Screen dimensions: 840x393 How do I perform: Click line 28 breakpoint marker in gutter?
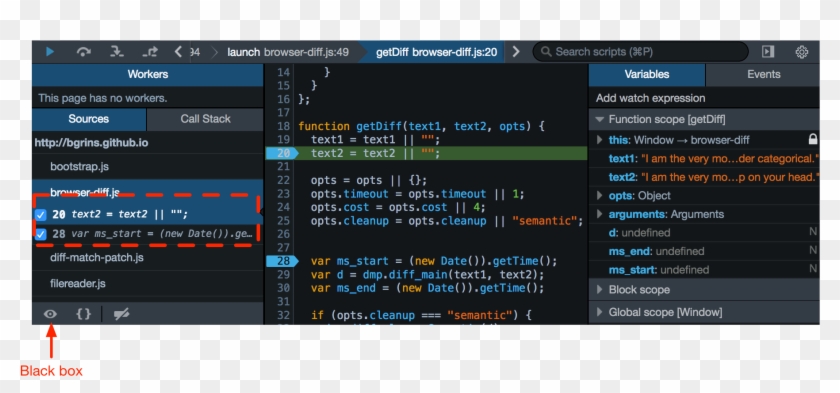(283, 261)
